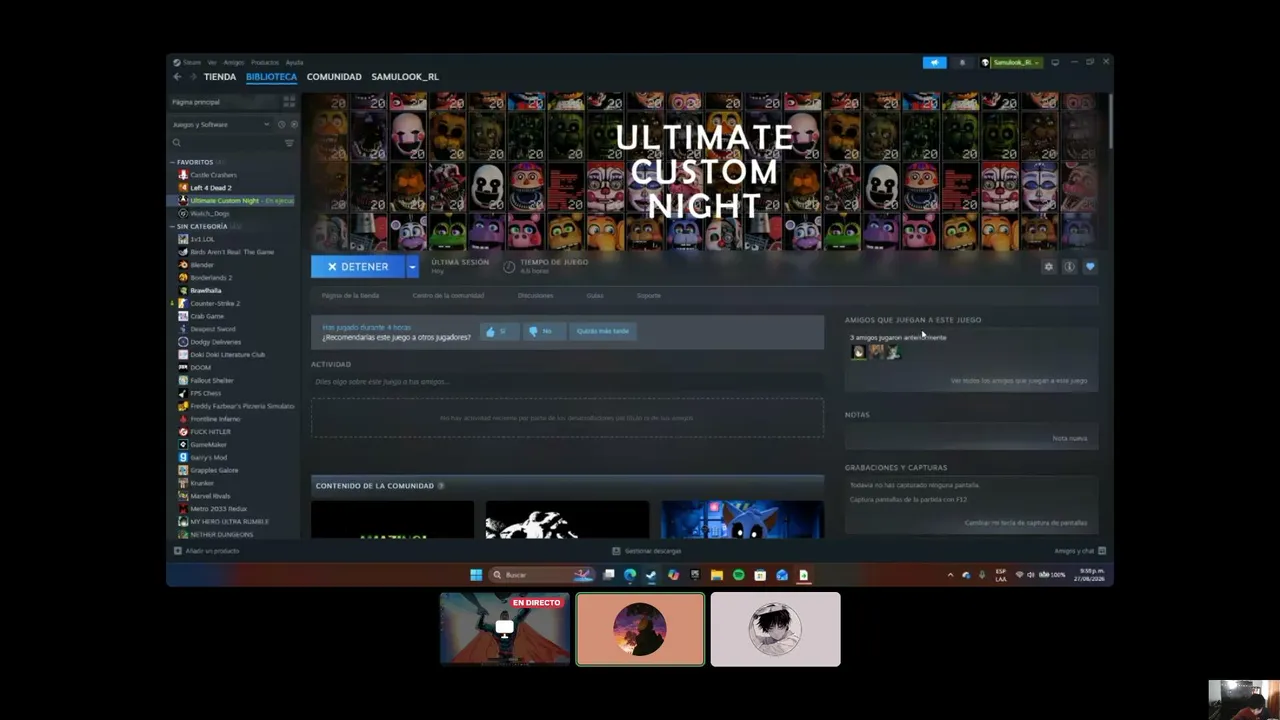The width and height of the screenshot is (1280, 720).
Task: Open Windows Start menu
Action: (476, 575)
